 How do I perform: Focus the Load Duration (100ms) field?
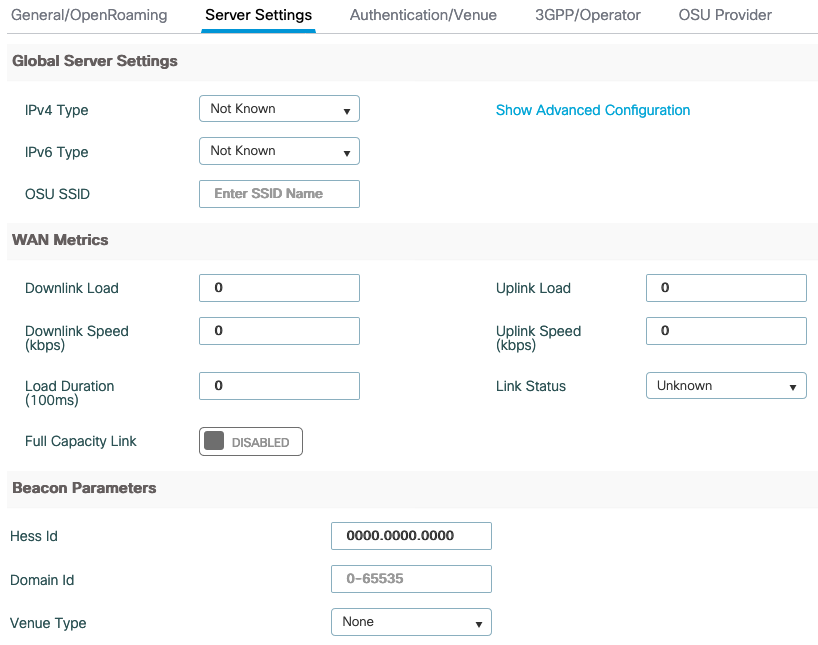[x=279, y=386]
